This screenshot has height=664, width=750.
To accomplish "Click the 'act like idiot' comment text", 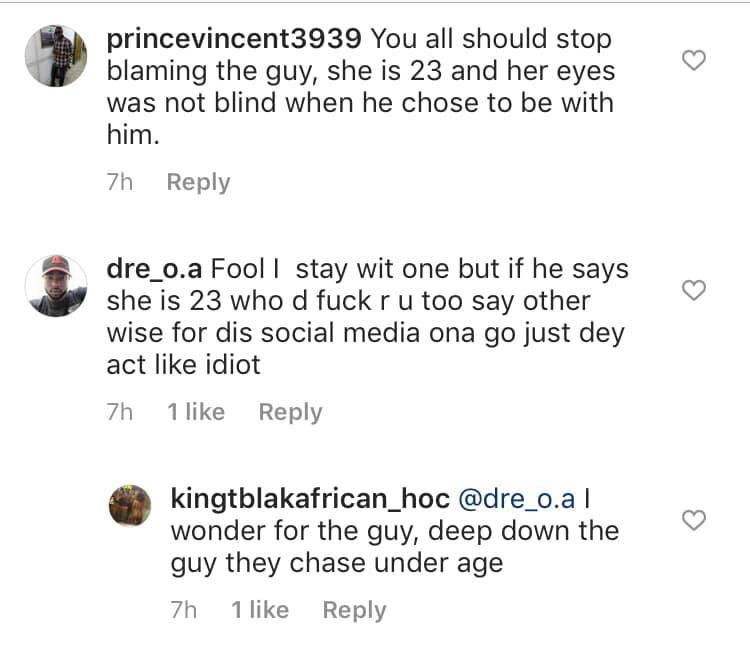I will pyautogui.click(x=183, y=365).
